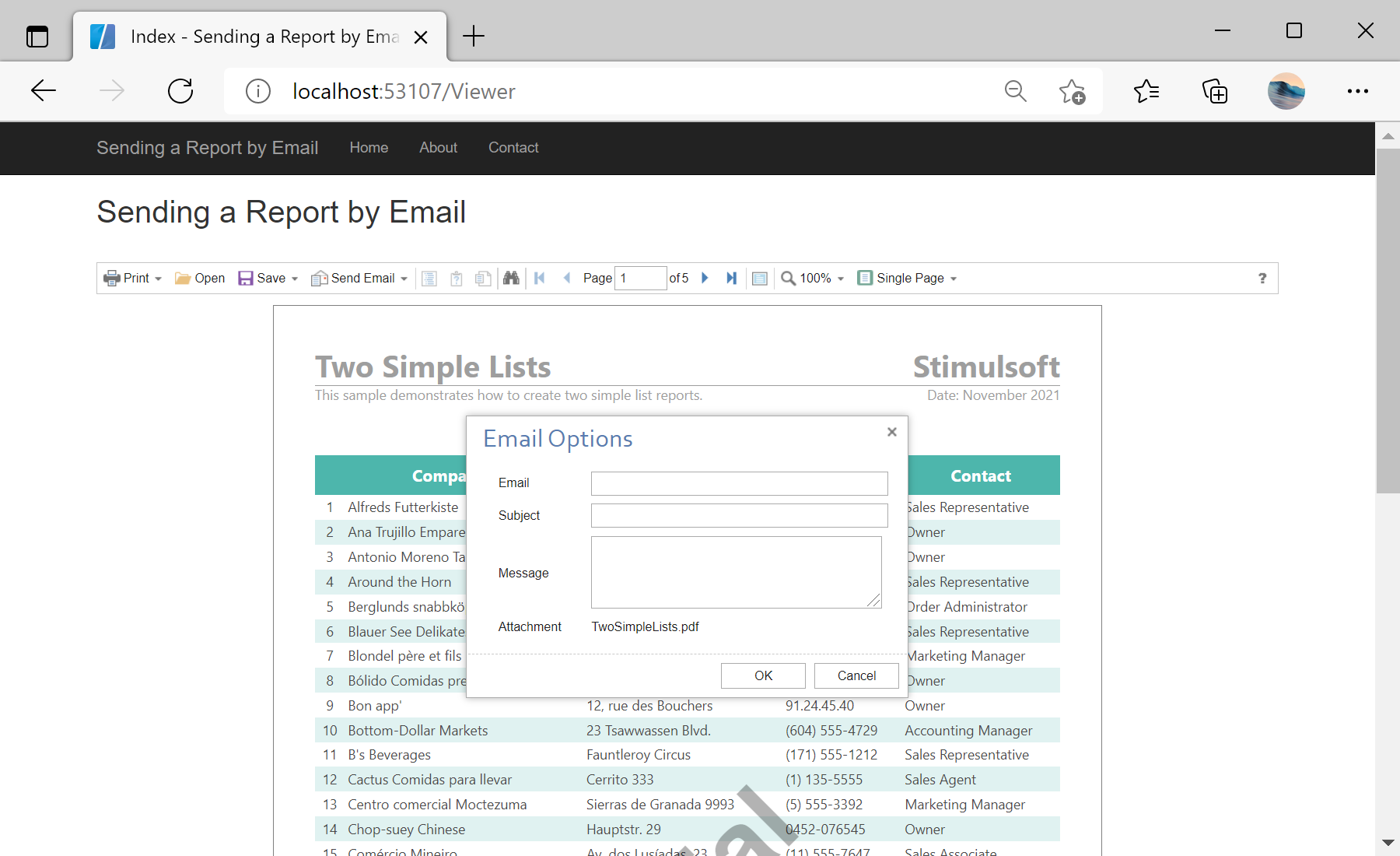Click the Email address input field

(x=739, y=483)
